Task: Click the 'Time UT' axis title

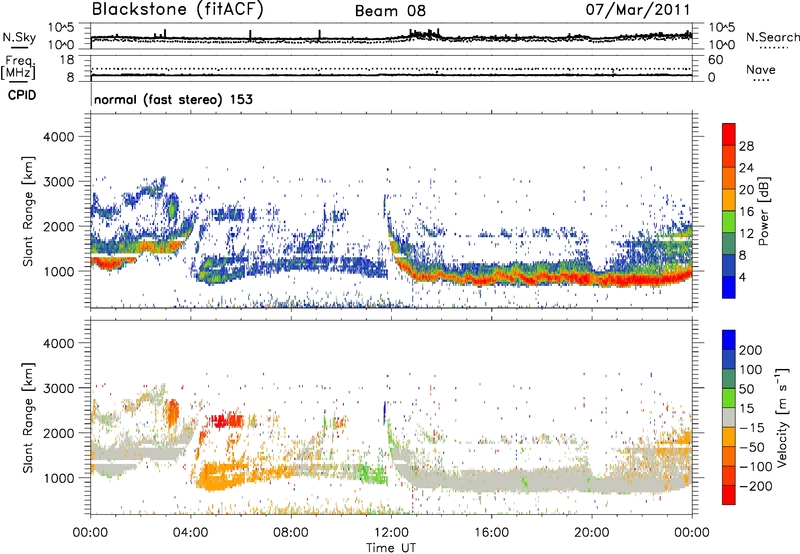Action: point(391,548)
